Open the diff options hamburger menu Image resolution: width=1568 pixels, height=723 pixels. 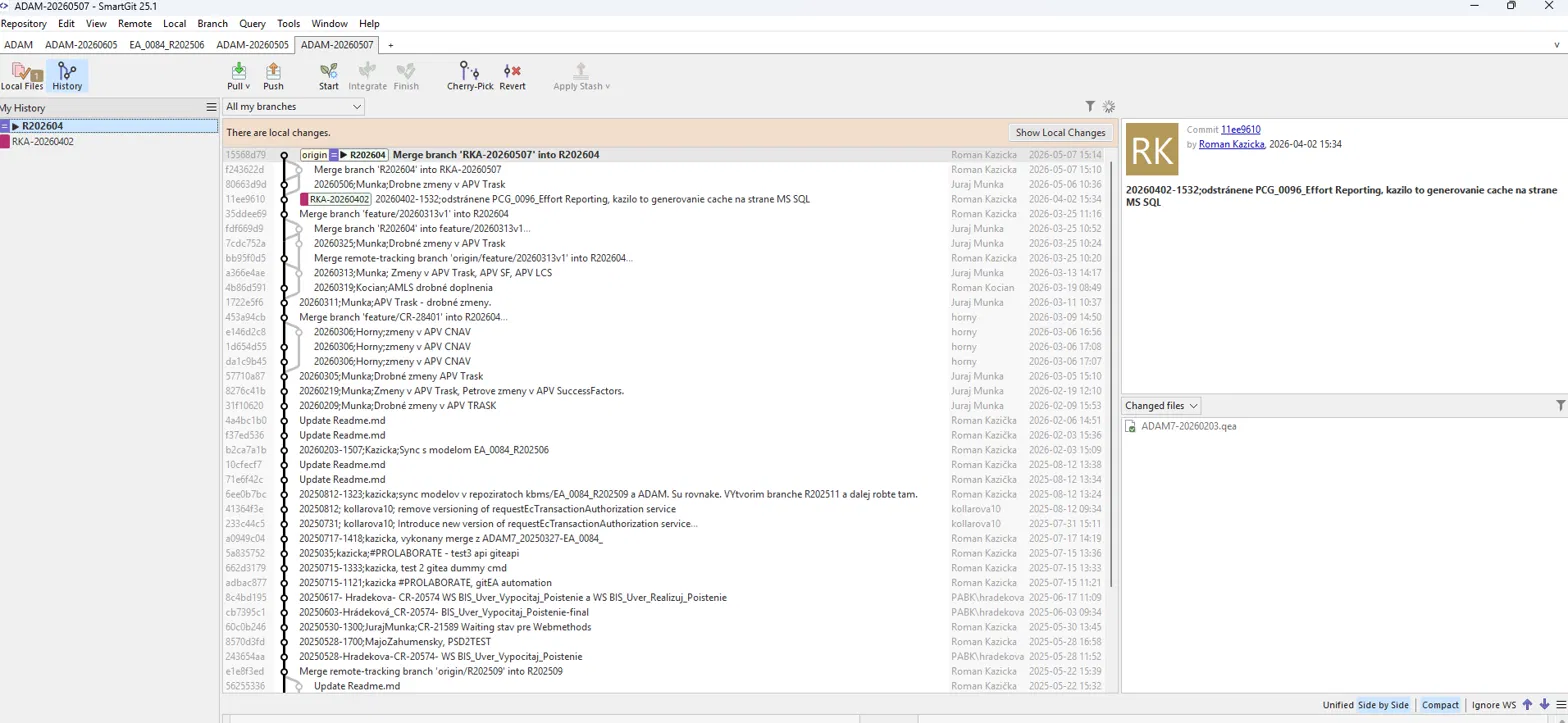1560,704
